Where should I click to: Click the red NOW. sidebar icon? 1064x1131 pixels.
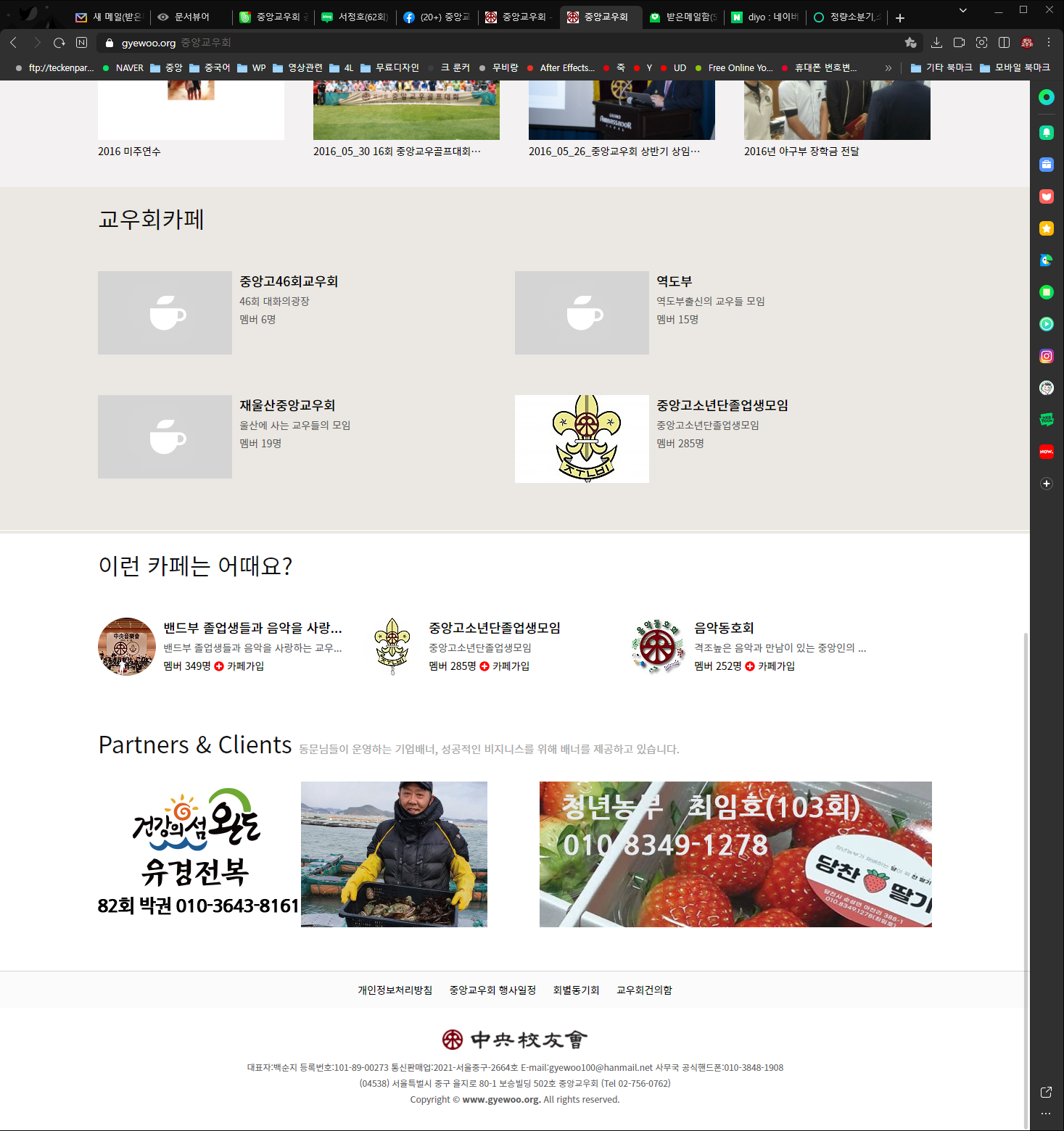[1046, 452]
